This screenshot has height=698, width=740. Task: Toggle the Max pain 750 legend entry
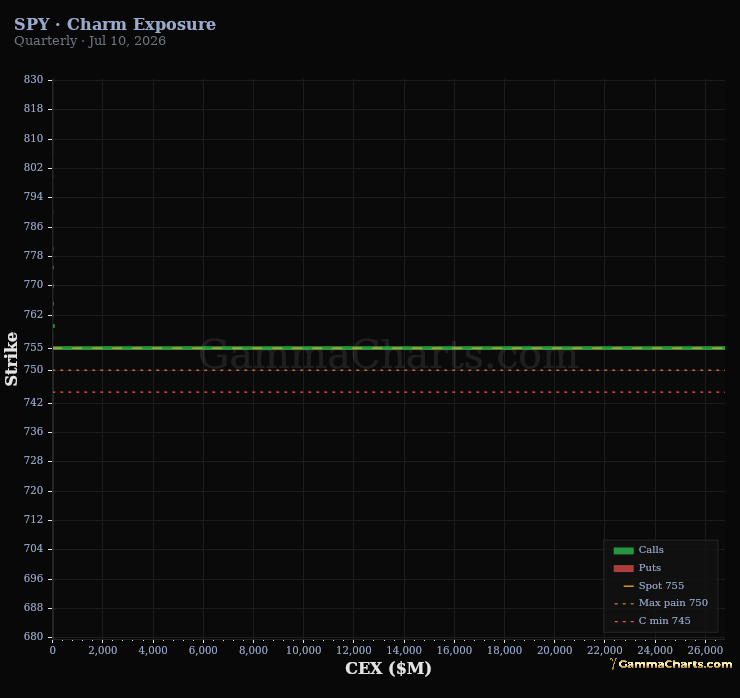661,603
